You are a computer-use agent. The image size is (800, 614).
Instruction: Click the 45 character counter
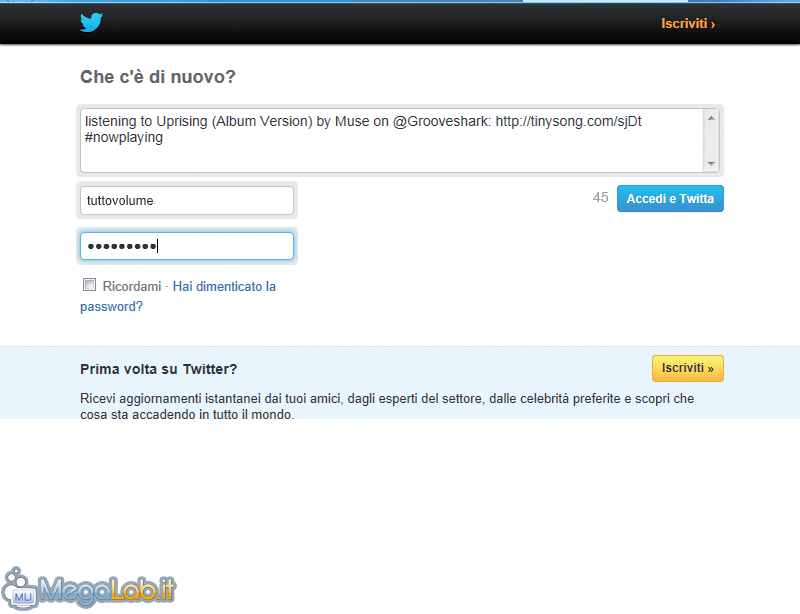[x=601, y=198]
